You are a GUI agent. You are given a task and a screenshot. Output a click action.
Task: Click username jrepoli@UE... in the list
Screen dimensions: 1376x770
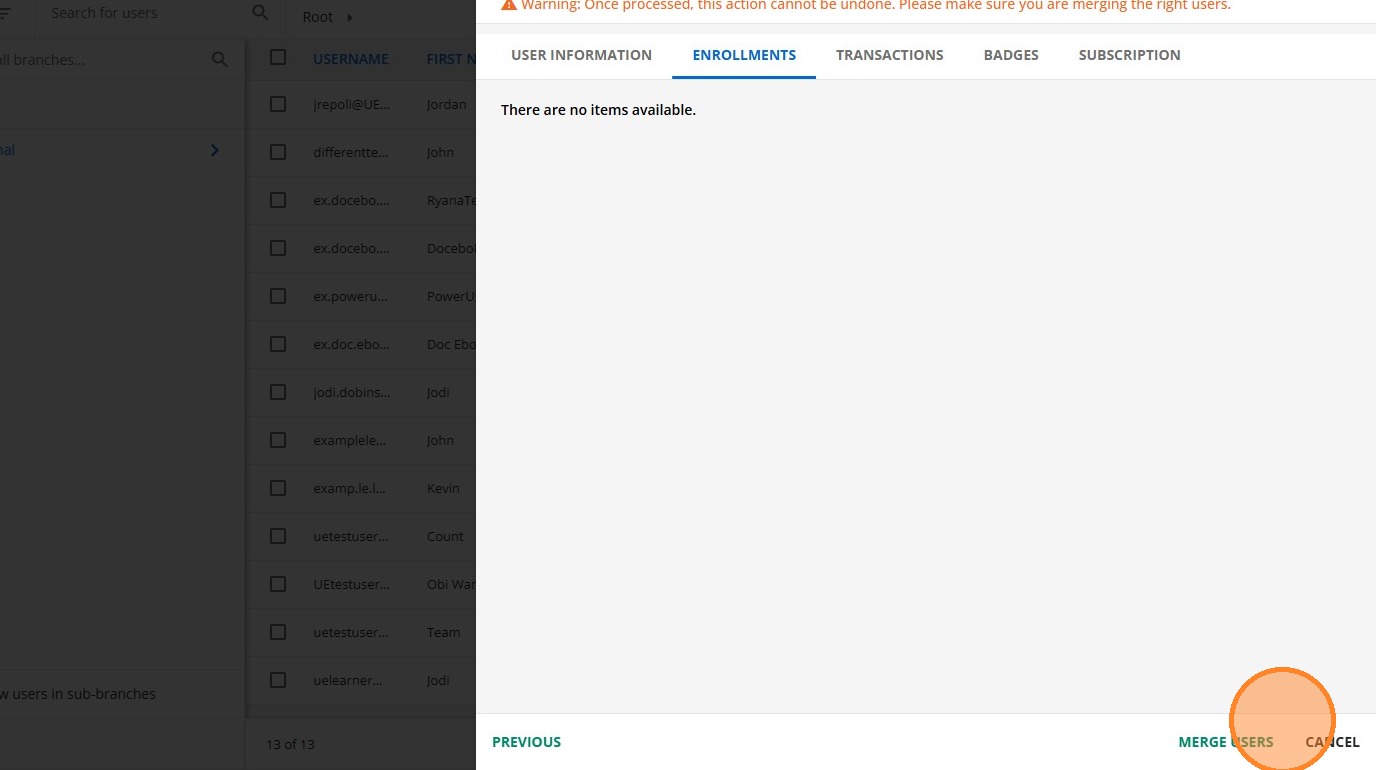(351, 104)
